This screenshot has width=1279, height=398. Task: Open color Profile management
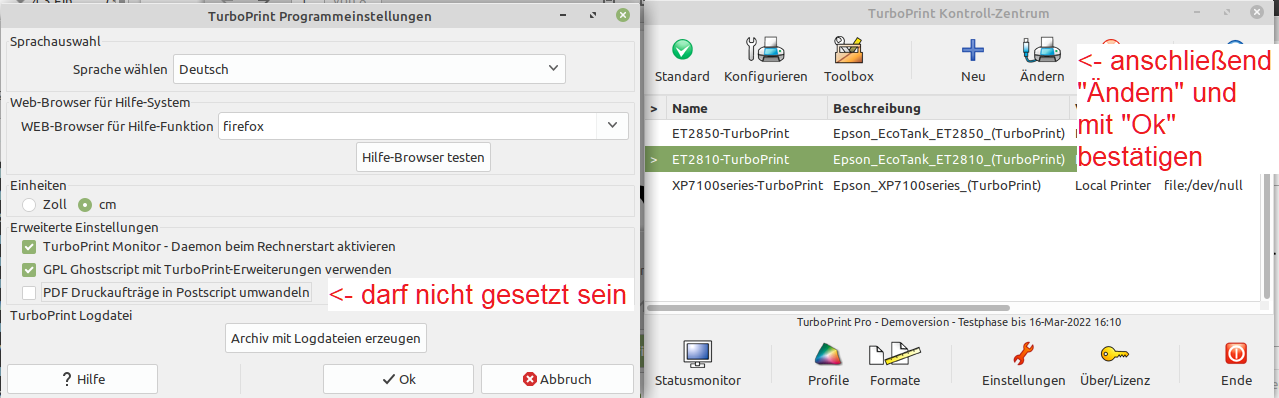[828, 364]
